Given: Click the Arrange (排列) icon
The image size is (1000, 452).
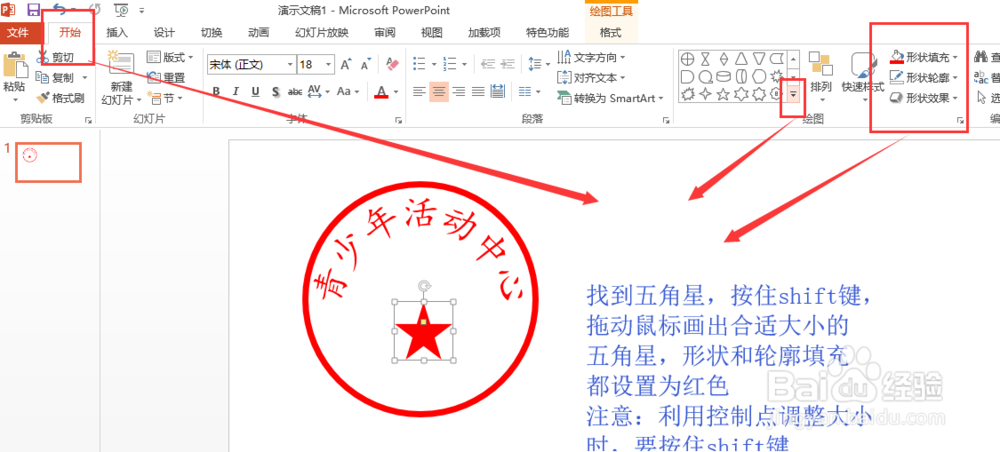Looking at the screenshot, I should tap(821, 66).
